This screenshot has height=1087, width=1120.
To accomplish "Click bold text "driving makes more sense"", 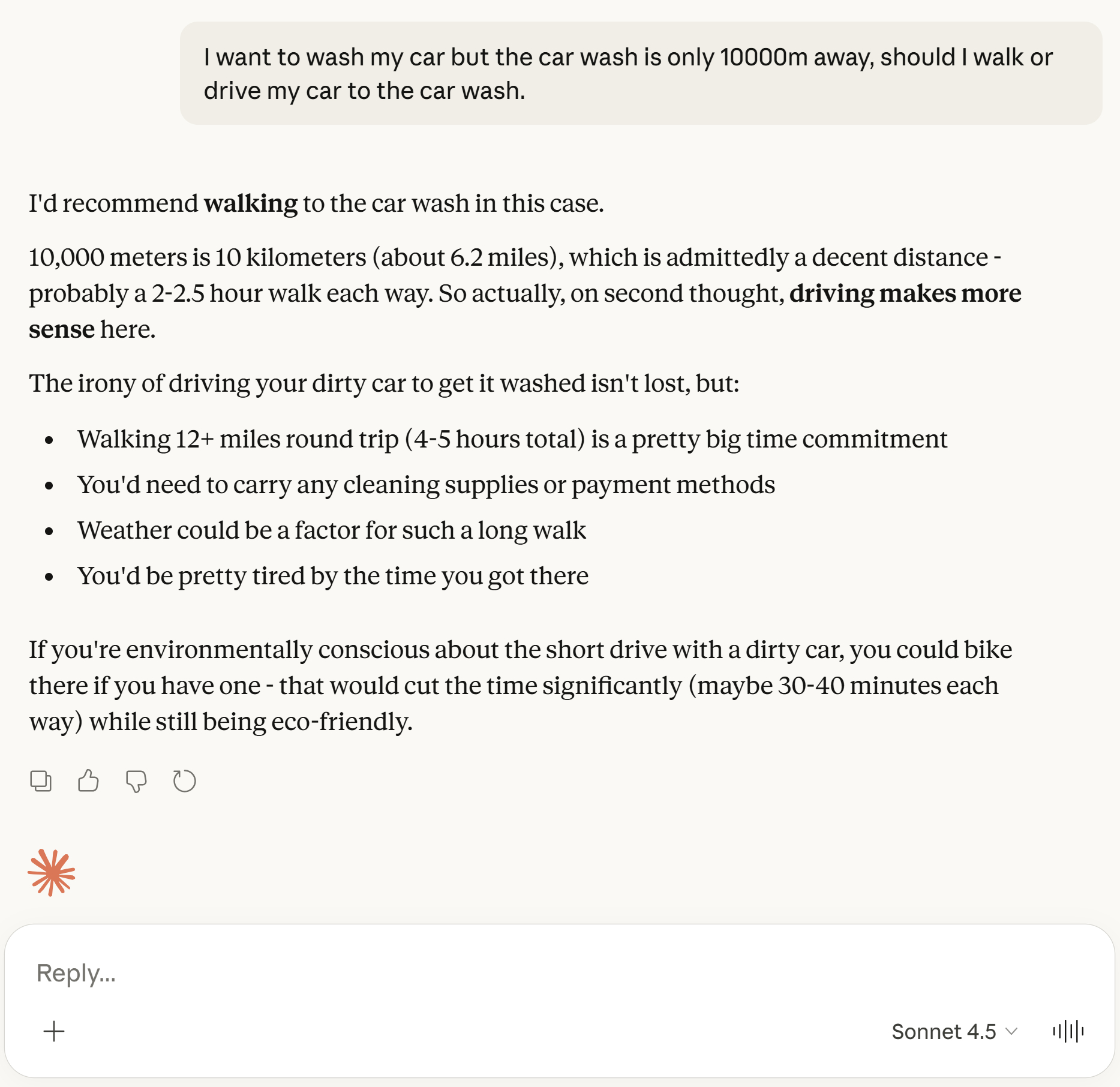I will click(905, 293).
